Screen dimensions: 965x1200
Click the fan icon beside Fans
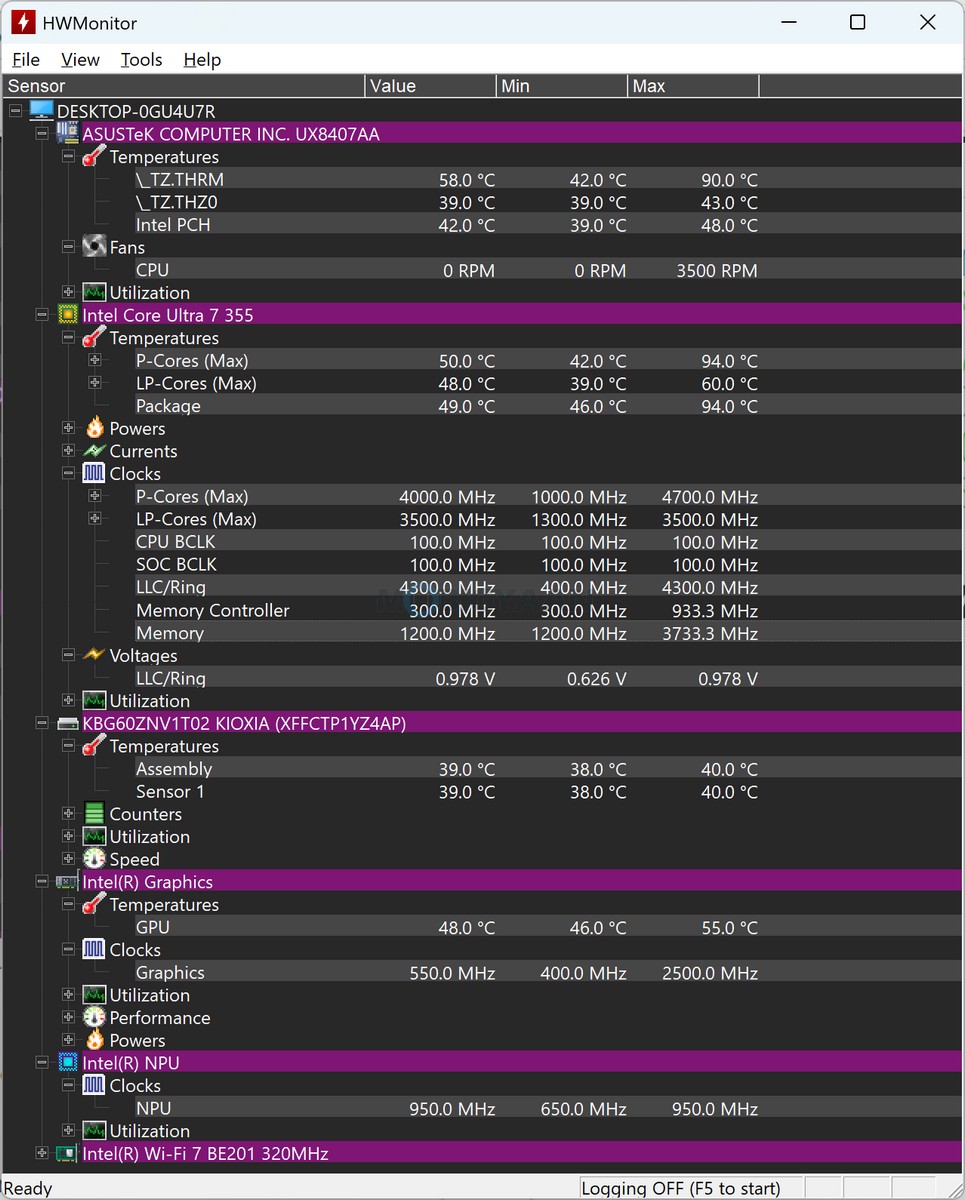click(x=94, y=246)
